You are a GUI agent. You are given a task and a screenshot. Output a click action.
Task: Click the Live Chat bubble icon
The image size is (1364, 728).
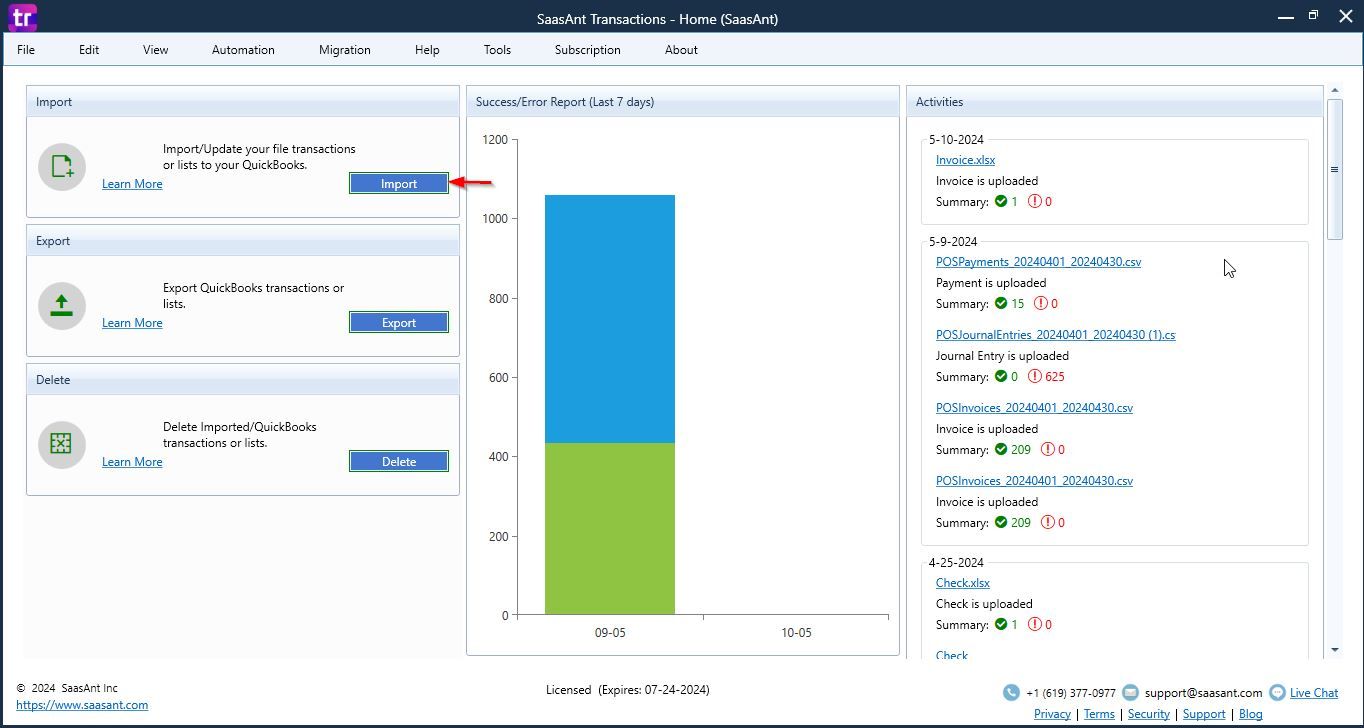(x=1277, y=692)
